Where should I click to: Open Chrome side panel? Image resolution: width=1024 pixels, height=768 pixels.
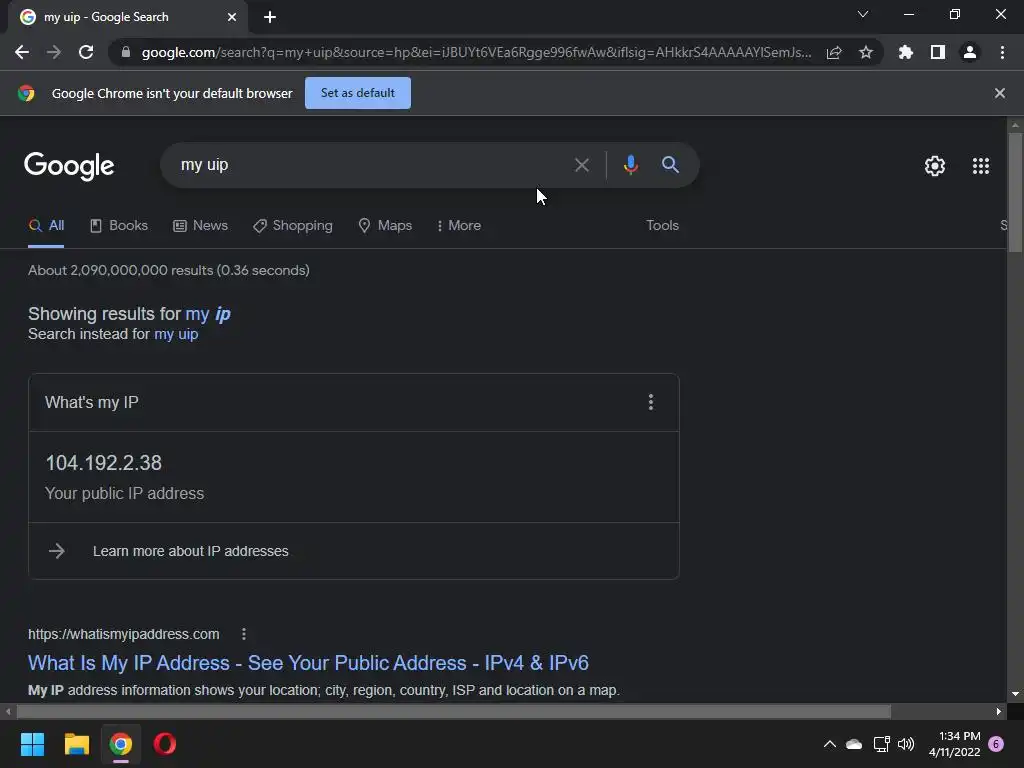(938, 52)
